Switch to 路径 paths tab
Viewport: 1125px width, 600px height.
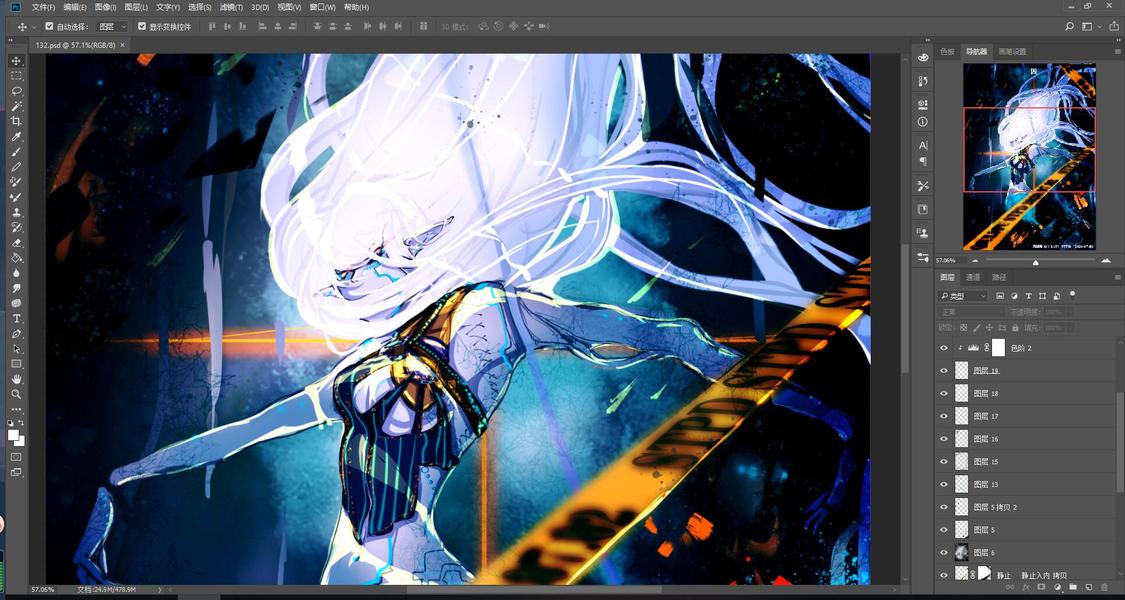[x=999, y=277]
